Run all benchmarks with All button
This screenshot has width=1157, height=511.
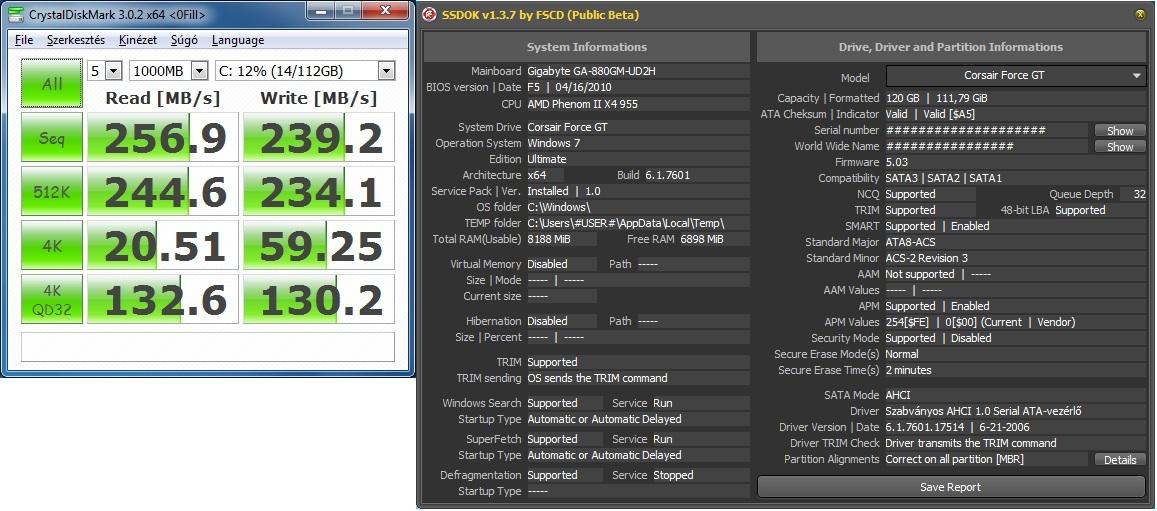(52, 83)
